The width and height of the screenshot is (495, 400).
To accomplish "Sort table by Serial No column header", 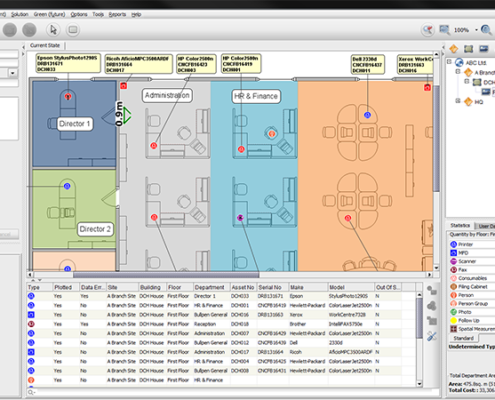I will coord(272,287).
